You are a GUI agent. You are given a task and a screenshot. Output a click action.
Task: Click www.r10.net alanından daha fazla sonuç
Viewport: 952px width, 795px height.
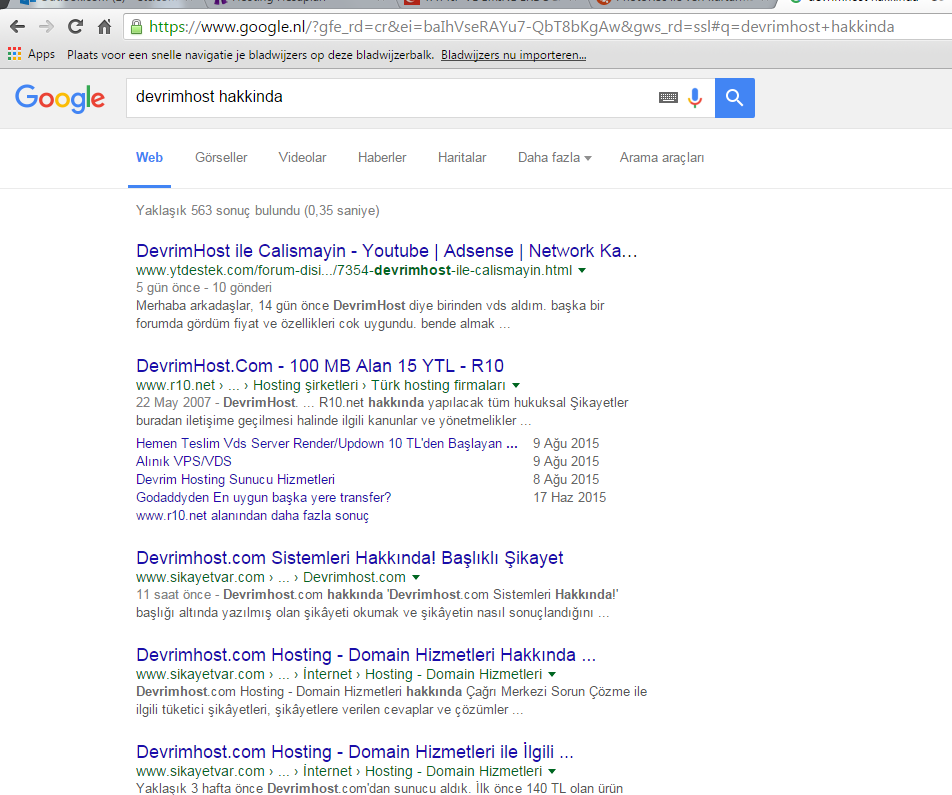tap(253, 516)
